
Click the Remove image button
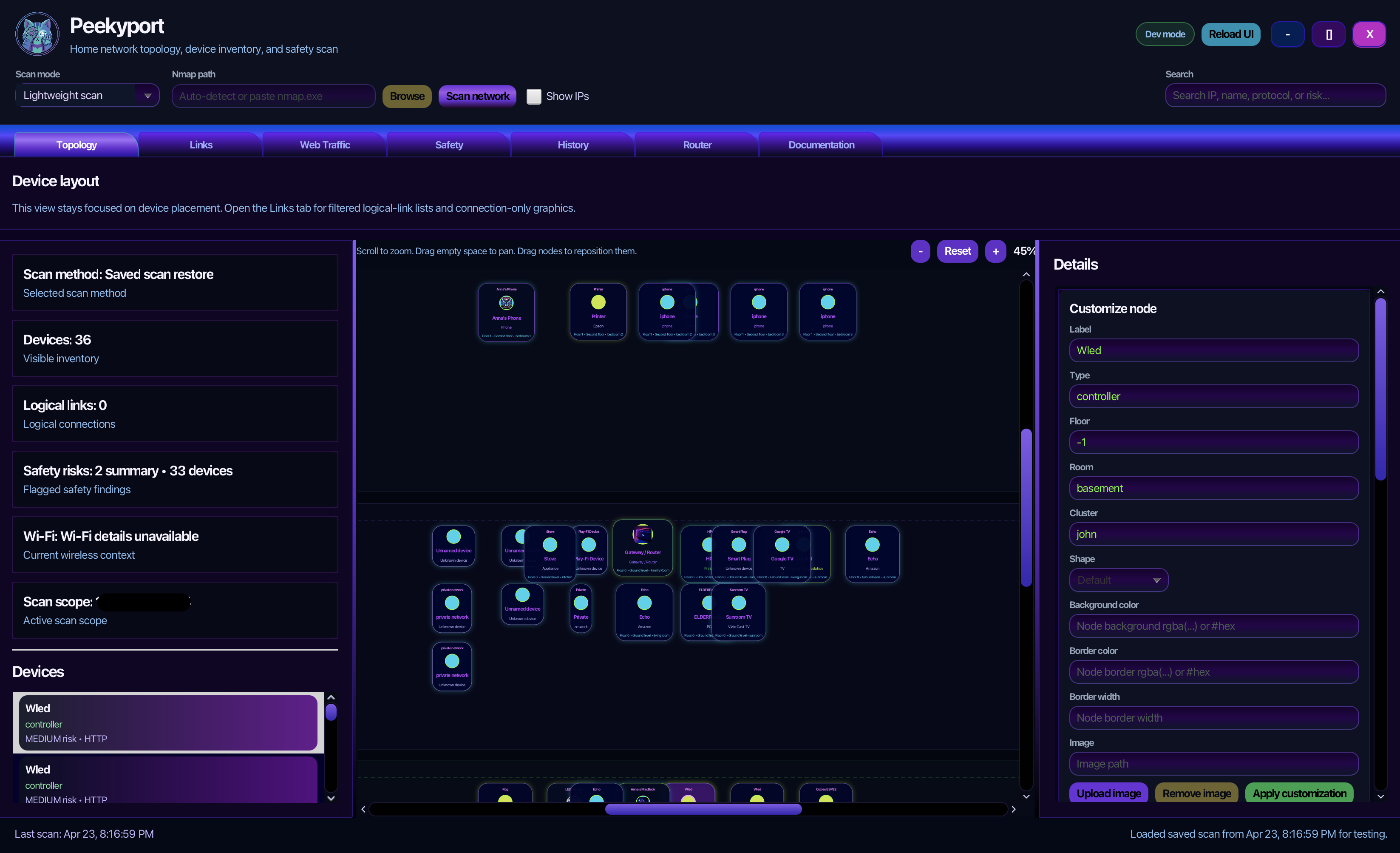pos(1196,793)
